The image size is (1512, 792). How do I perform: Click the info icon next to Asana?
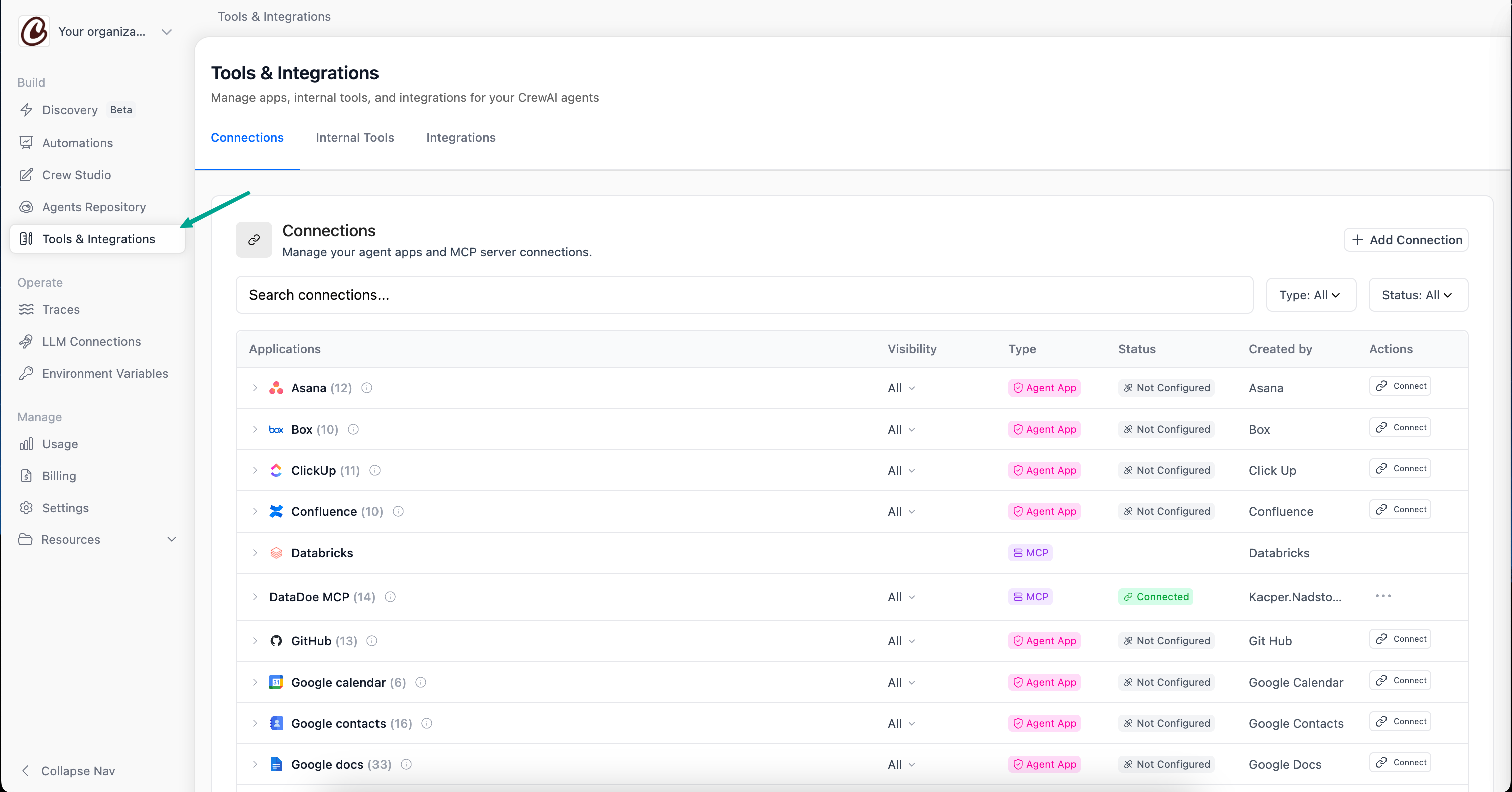(367, 388)
